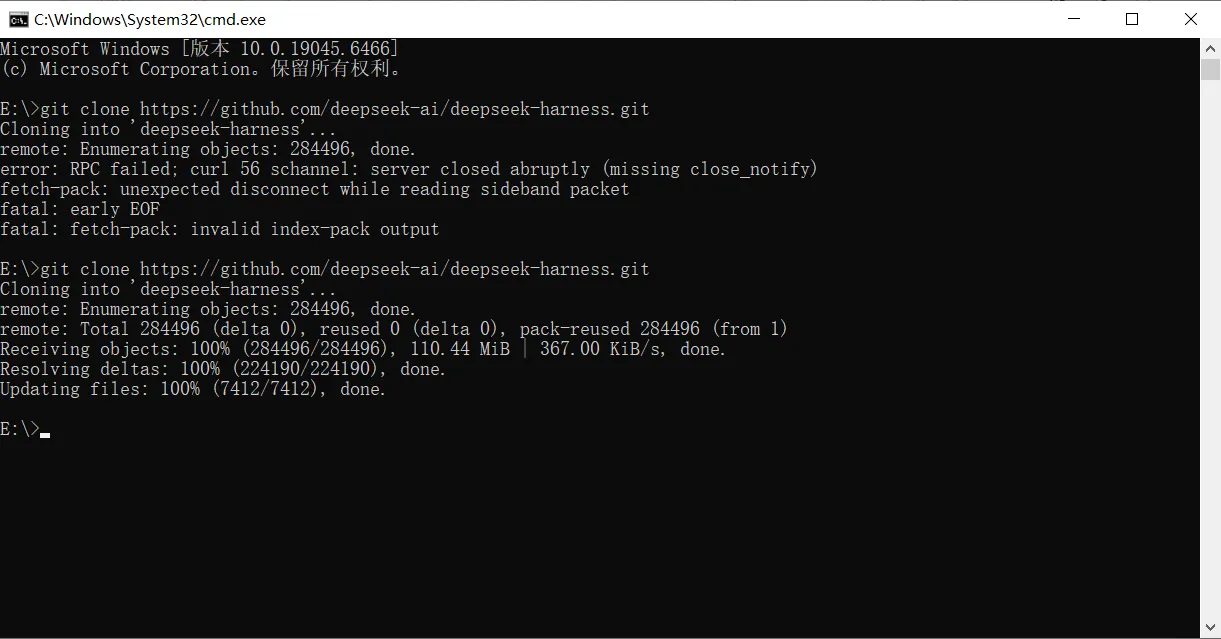The width and height of the screenshot is (1221, 639).
Task: Click the window title C:\Windows\System32\cmd.exe
Action: point(150,19)
